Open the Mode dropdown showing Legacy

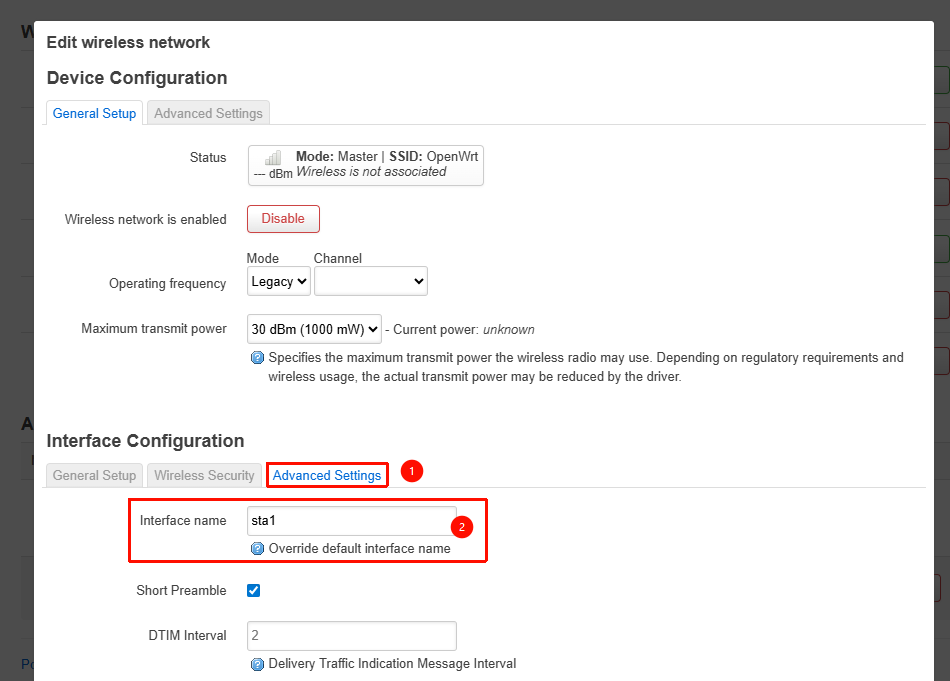tap(278, 282)
